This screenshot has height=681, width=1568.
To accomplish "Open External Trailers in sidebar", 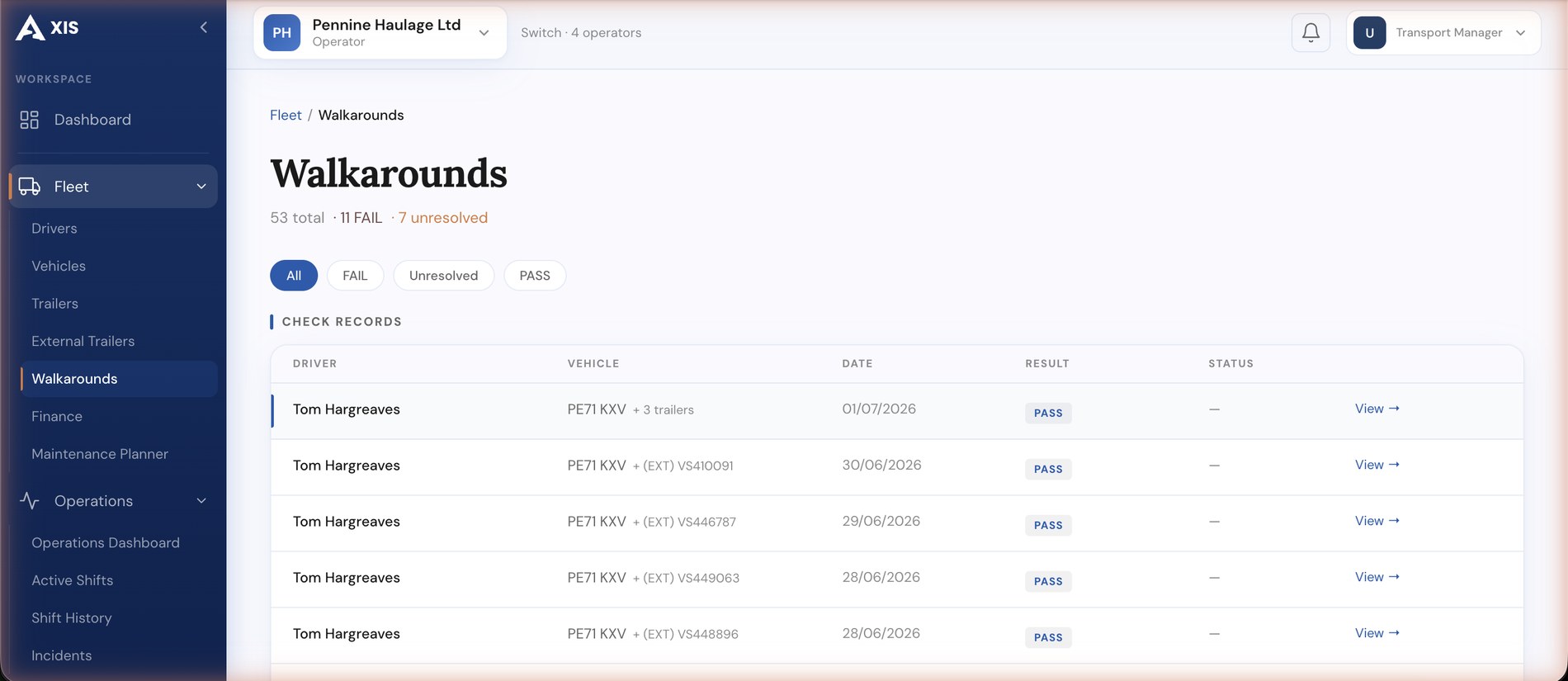I will [x=83, y=341].
